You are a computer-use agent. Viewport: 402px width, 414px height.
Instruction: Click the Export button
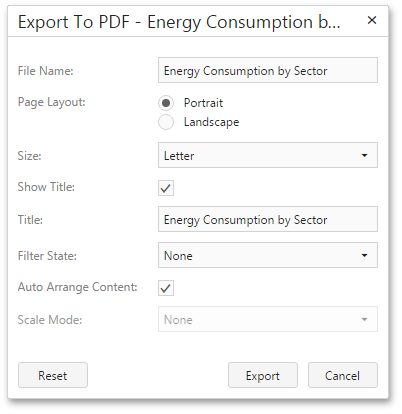(263, 375)
